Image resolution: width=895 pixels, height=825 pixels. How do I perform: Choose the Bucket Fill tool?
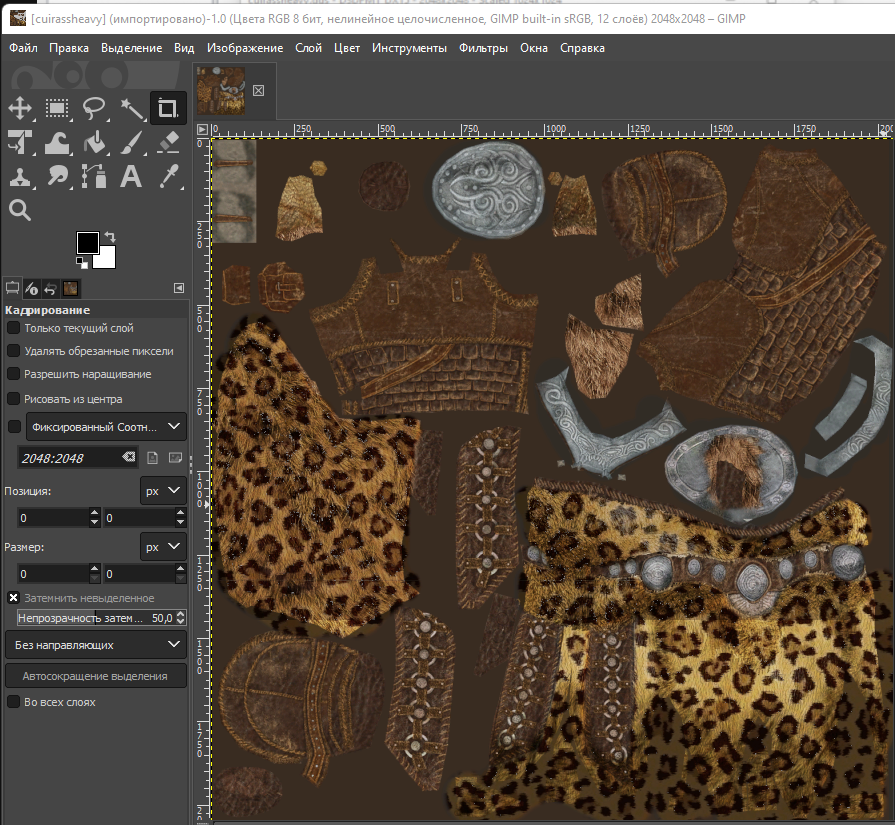94,143
